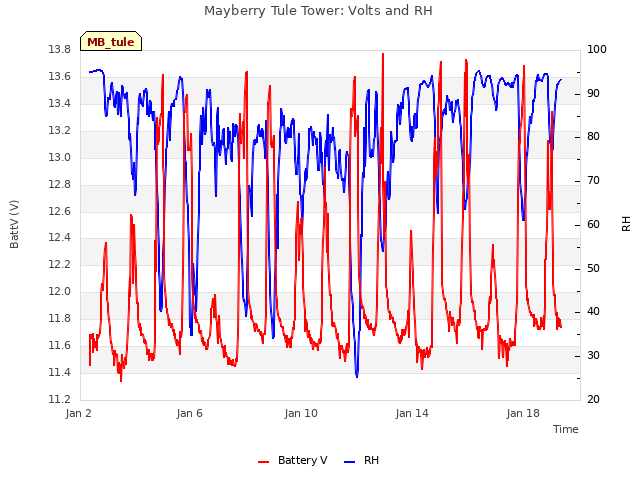Viewport: 640px width, 480px height.
Task: Toggle the Battery V legend entry
Action: pos(293,460)
